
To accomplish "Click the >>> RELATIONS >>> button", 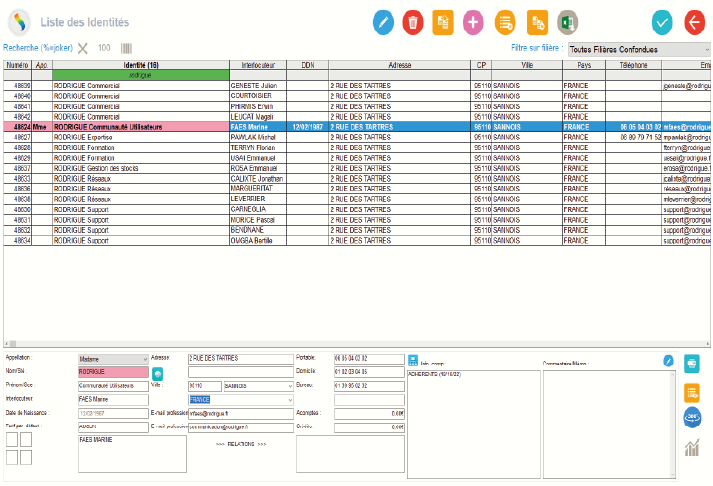I will 241,444.
